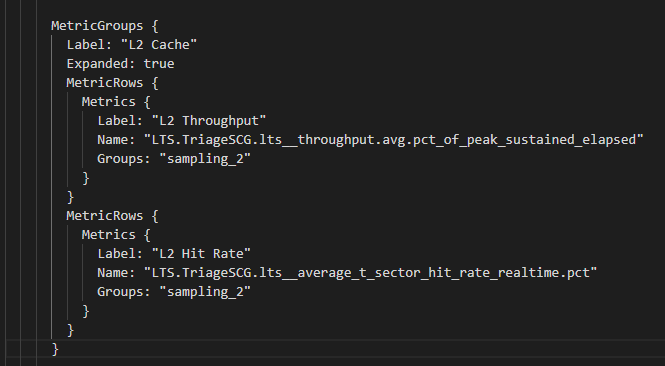The height and width of the screenshot is (366, 665).
Task: Click closing brace of second Metrics block
Action: tap(86, 310)
